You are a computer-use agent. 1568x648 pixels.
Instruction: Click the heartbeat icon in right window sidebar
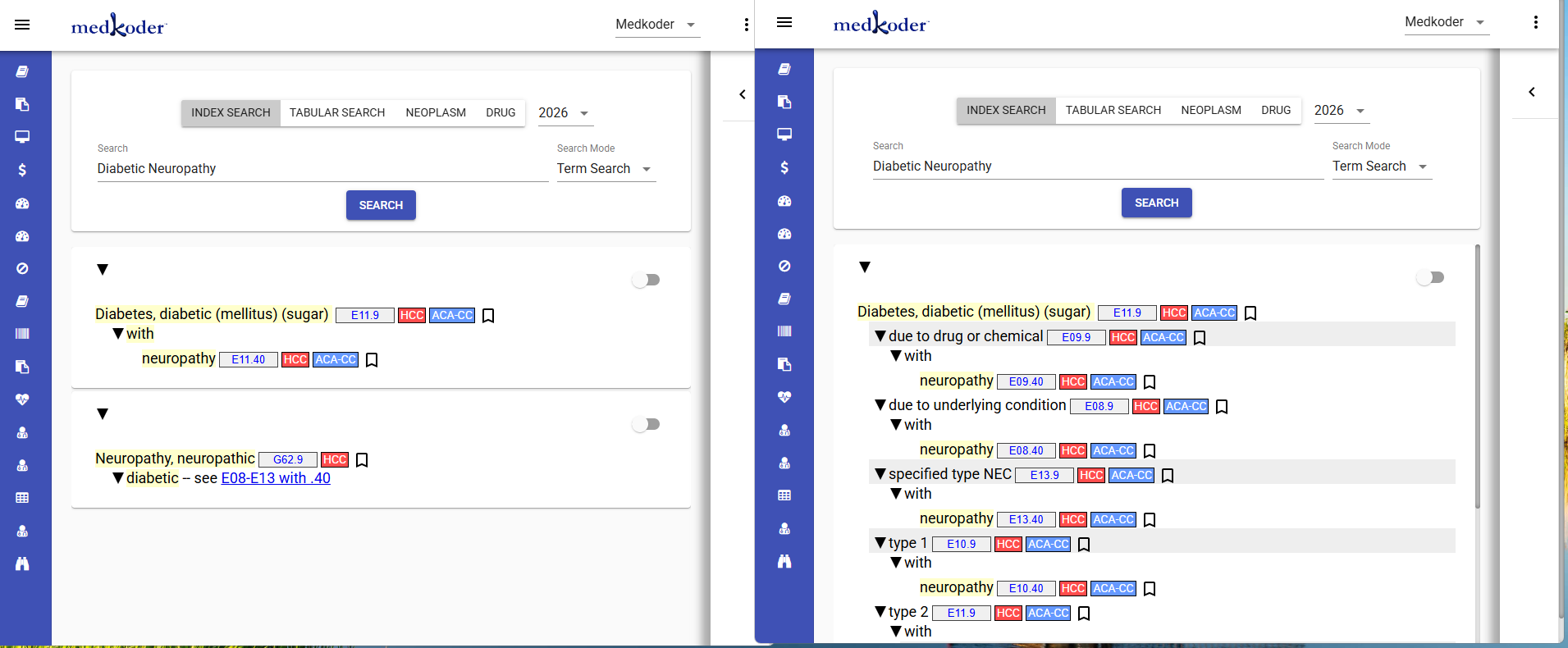tap(784, 397)
